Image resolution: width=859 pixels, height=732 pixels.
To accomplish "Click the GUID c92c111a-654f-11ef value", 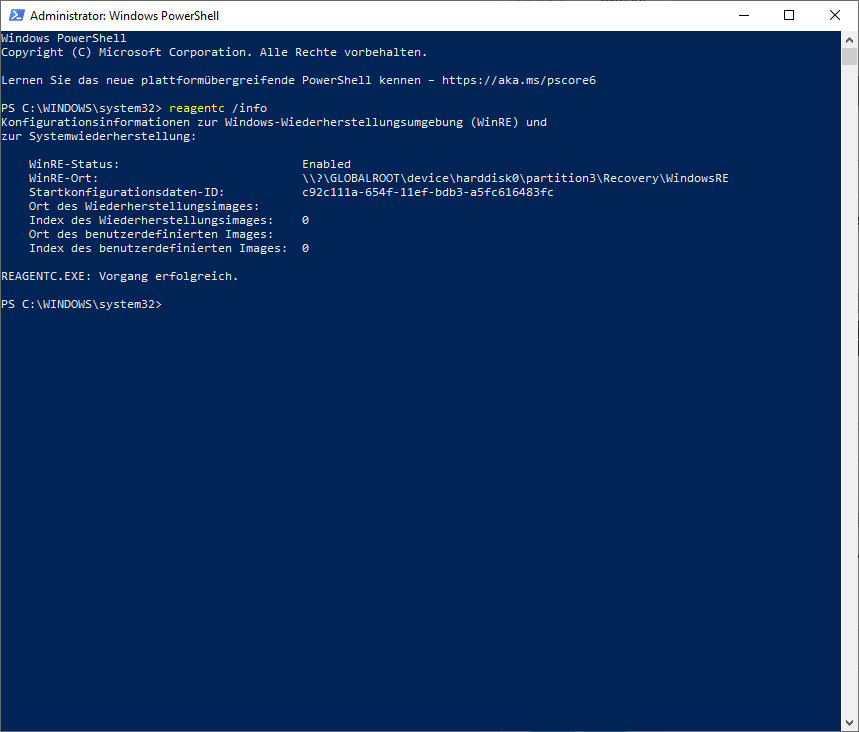I will coord(428,192).
